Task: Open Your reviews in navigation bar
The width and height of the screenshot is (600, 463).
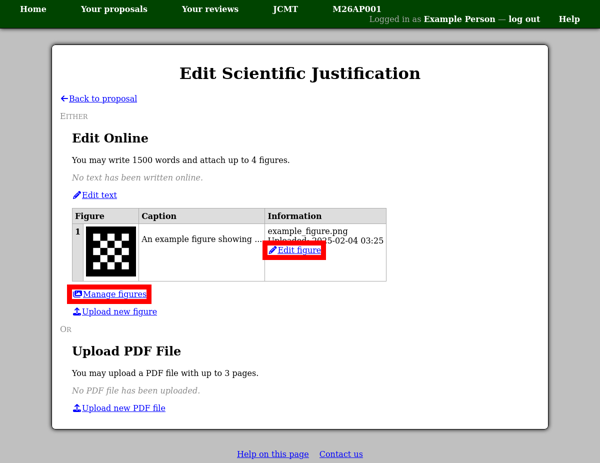Action: click(210, 9)
